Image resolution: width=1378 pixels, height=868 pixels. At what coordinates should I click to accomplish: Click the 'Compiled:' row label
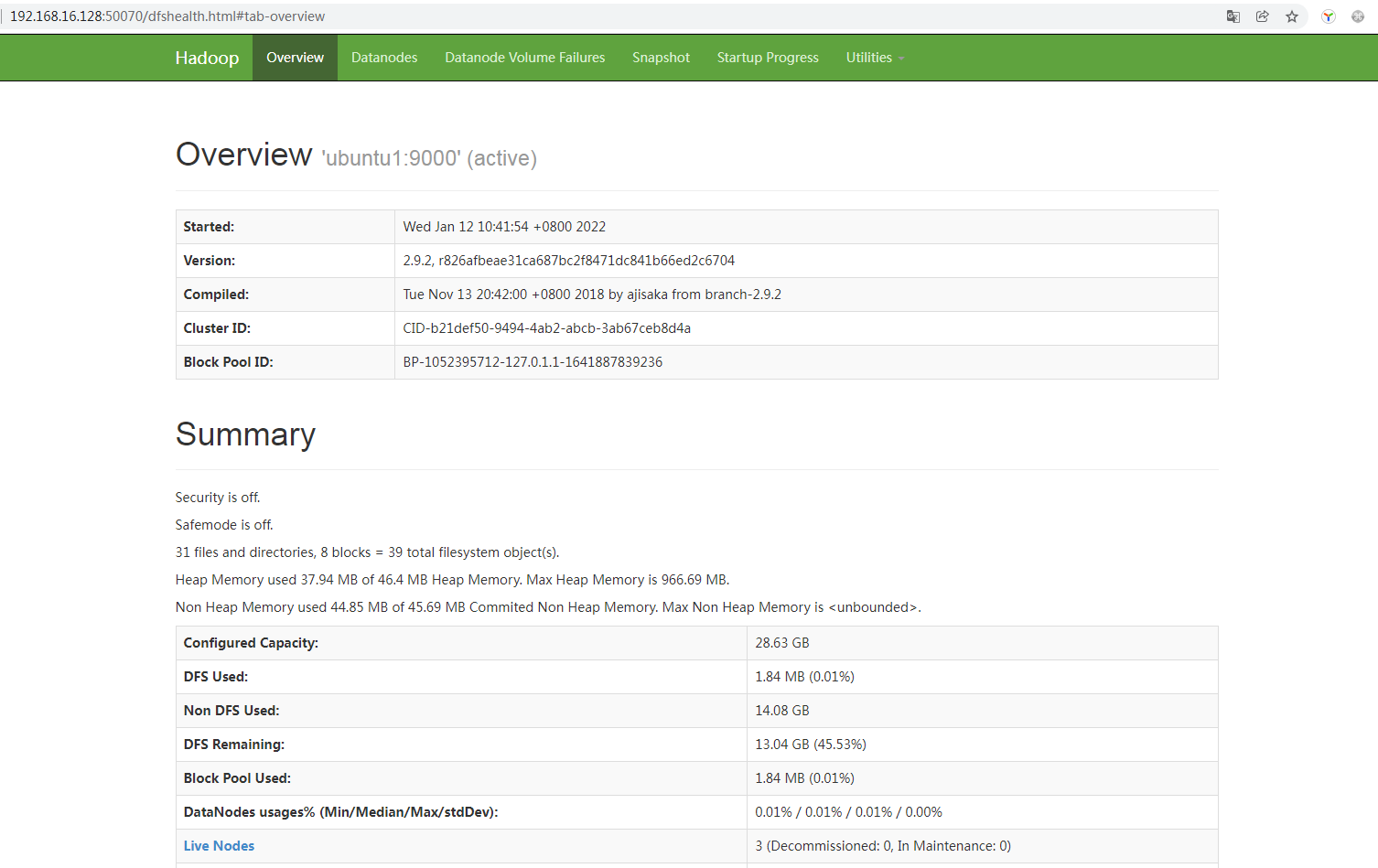[x=216, y=295]
